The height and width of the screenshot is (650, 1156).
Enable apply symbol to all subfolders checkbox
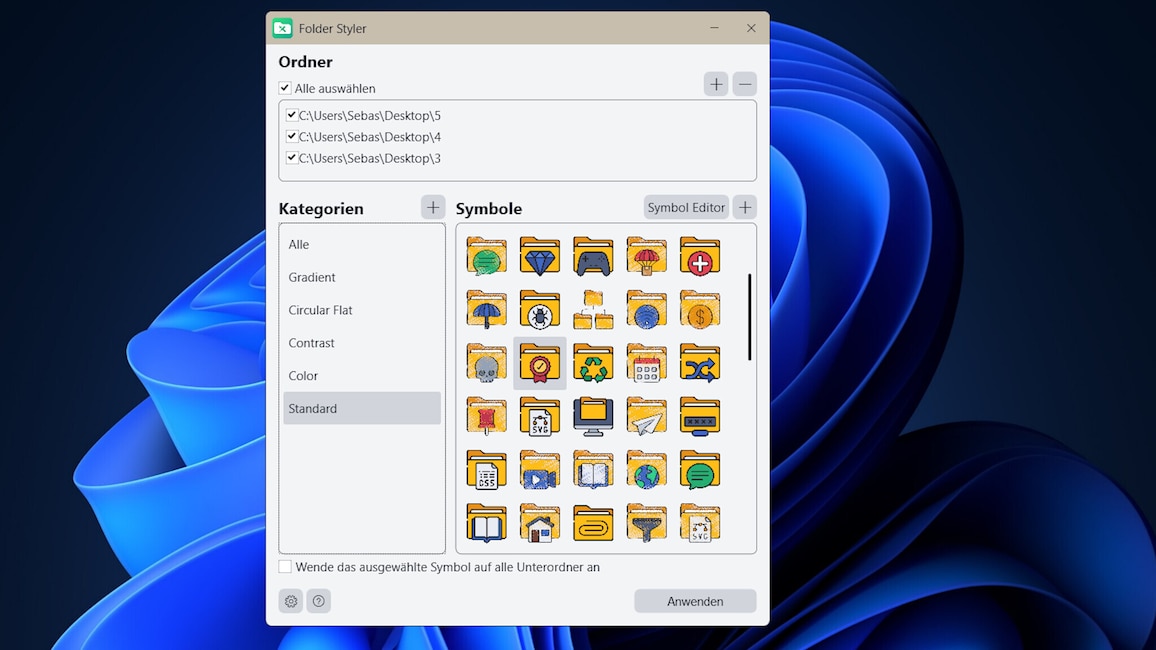tap(285, 567)
